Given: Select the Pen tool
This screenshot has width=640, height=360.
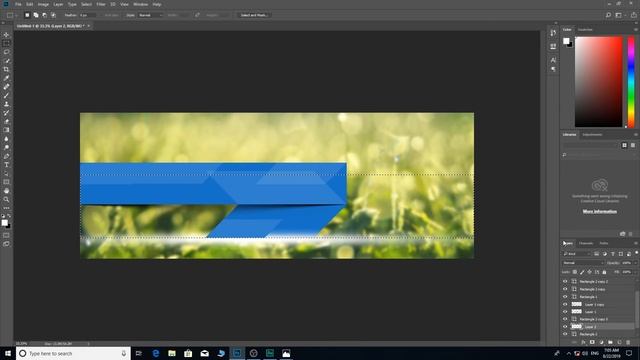Looking at the screenshot, I should pos(6,156).
